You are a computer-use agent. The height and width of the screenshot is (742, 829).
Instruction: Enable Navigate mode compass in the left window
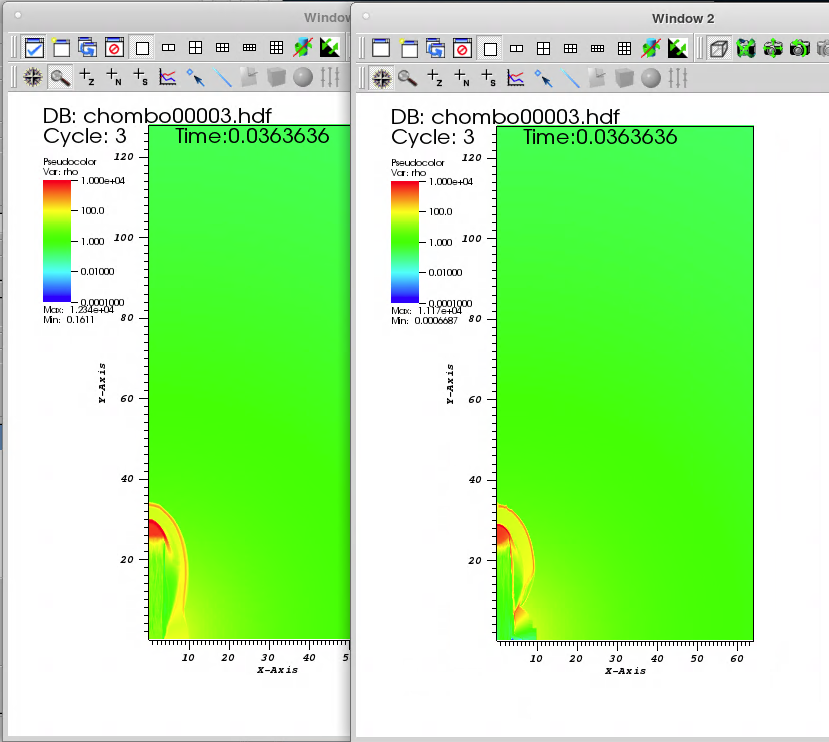coord(33,77)
